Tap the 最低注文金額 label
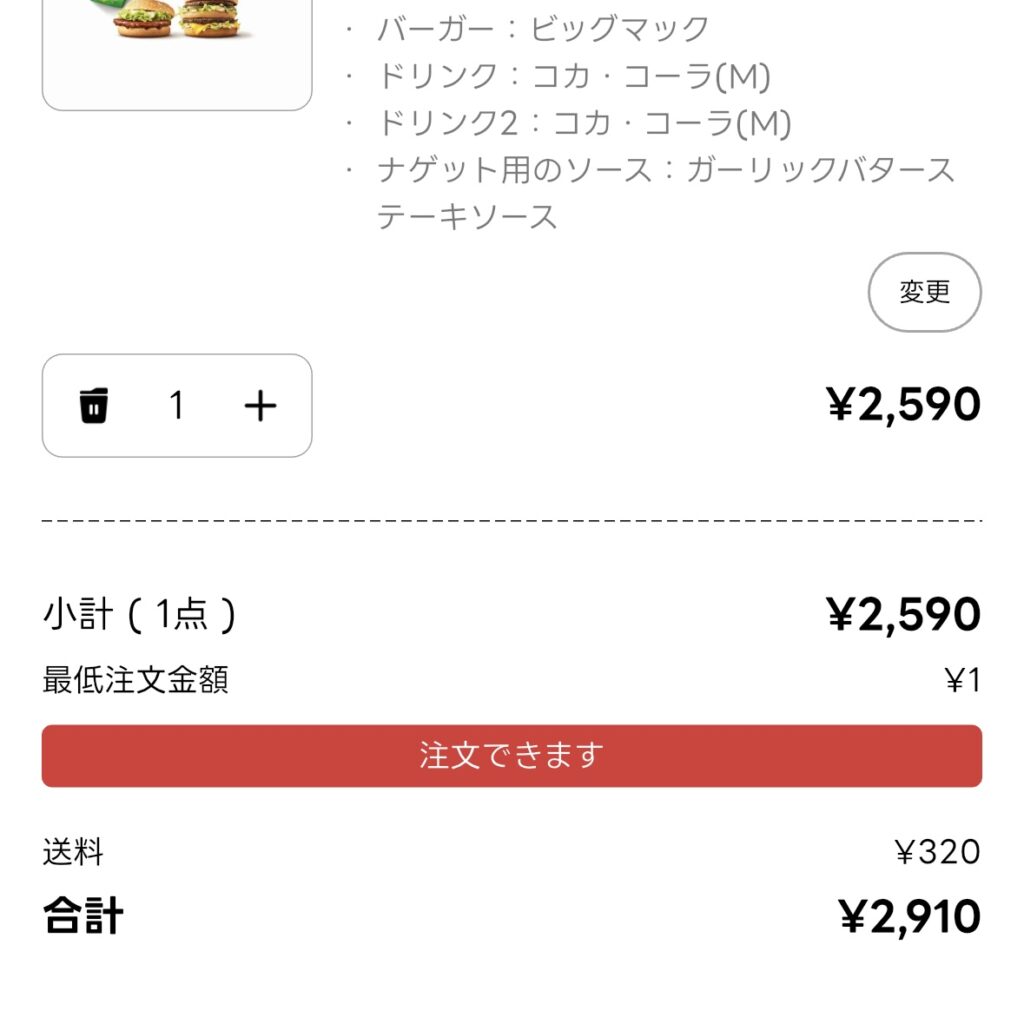The width and height of the screenshot is (1024, 1024). 135,680
